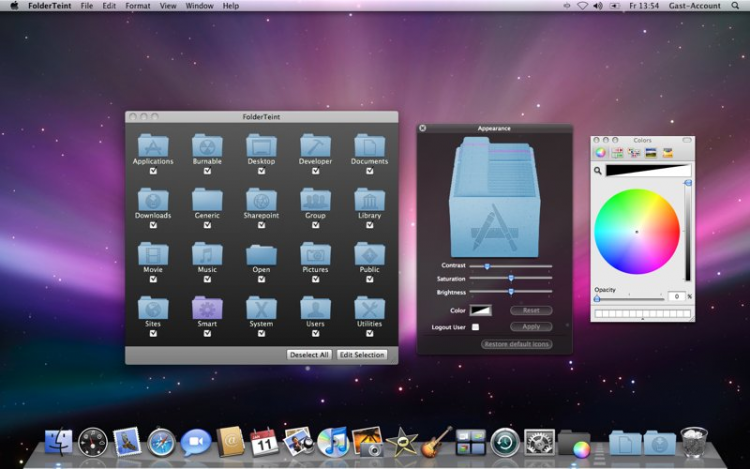750x469 pixels.
Task: Open the Image Palettes picker in Colors
Action: pyautogui.click(x=651, y=153)
